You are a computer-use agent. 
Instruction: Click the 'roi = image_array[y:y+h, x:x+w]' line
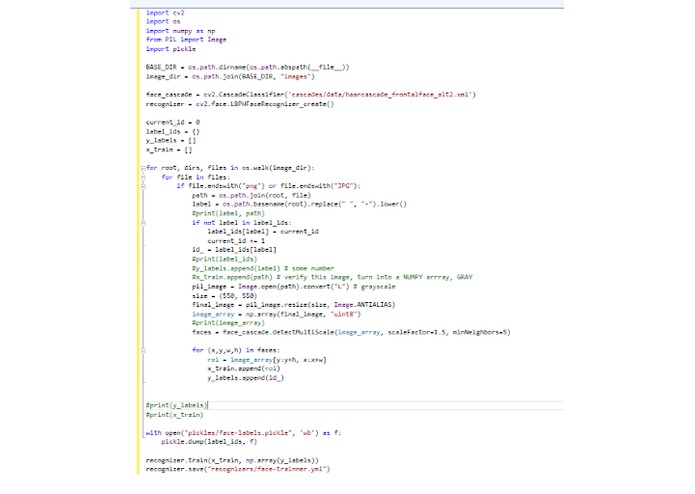pos(267,360)
